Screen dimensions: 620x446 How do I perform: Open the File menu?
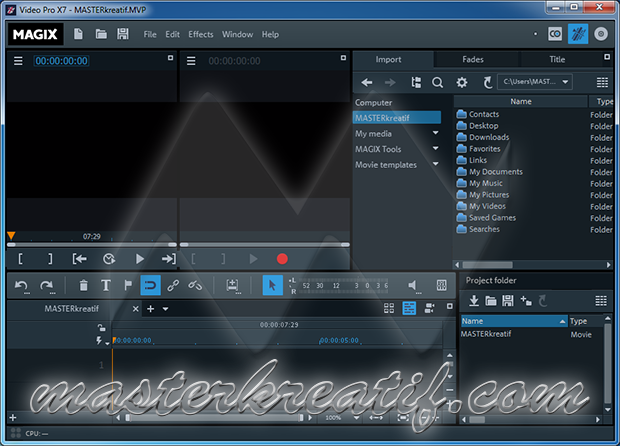[150, 34]
